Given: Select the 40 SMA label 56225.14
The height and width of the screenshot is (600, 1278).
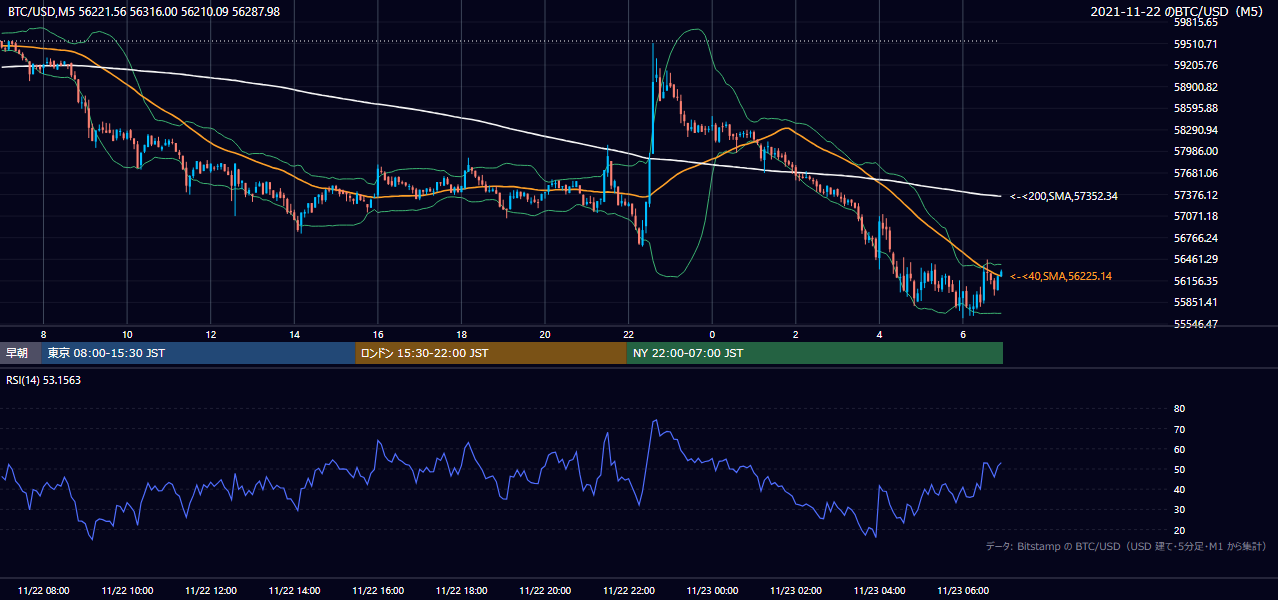Looking at the screenshot, I should click(1061, 276).
